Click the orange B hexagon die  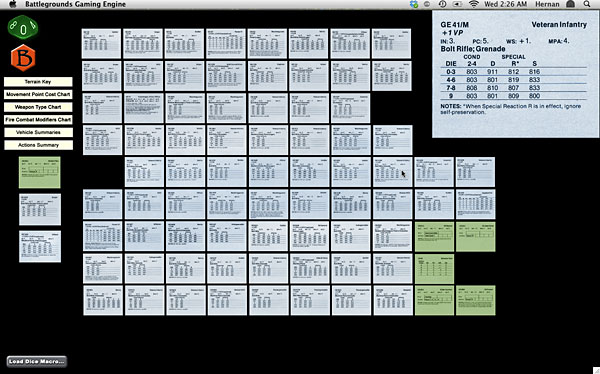coord(23,58)
